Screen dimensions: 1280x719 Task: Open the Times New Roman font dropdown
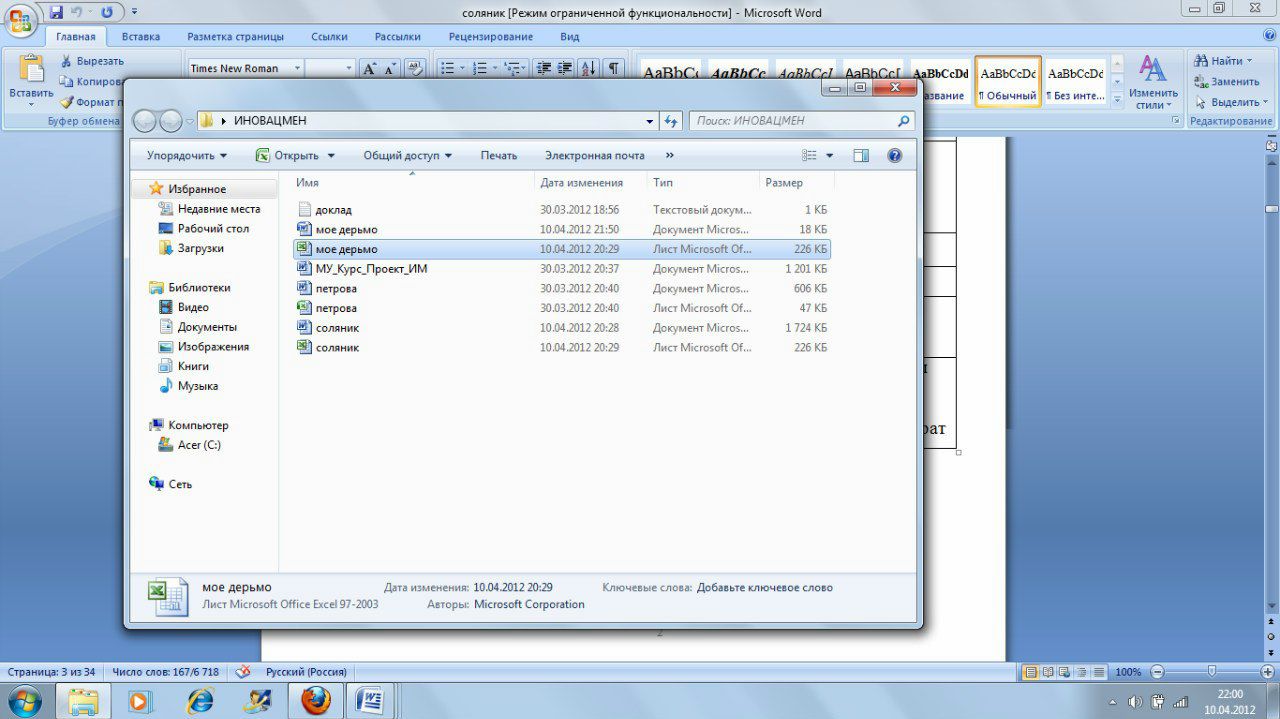point(298,68)
